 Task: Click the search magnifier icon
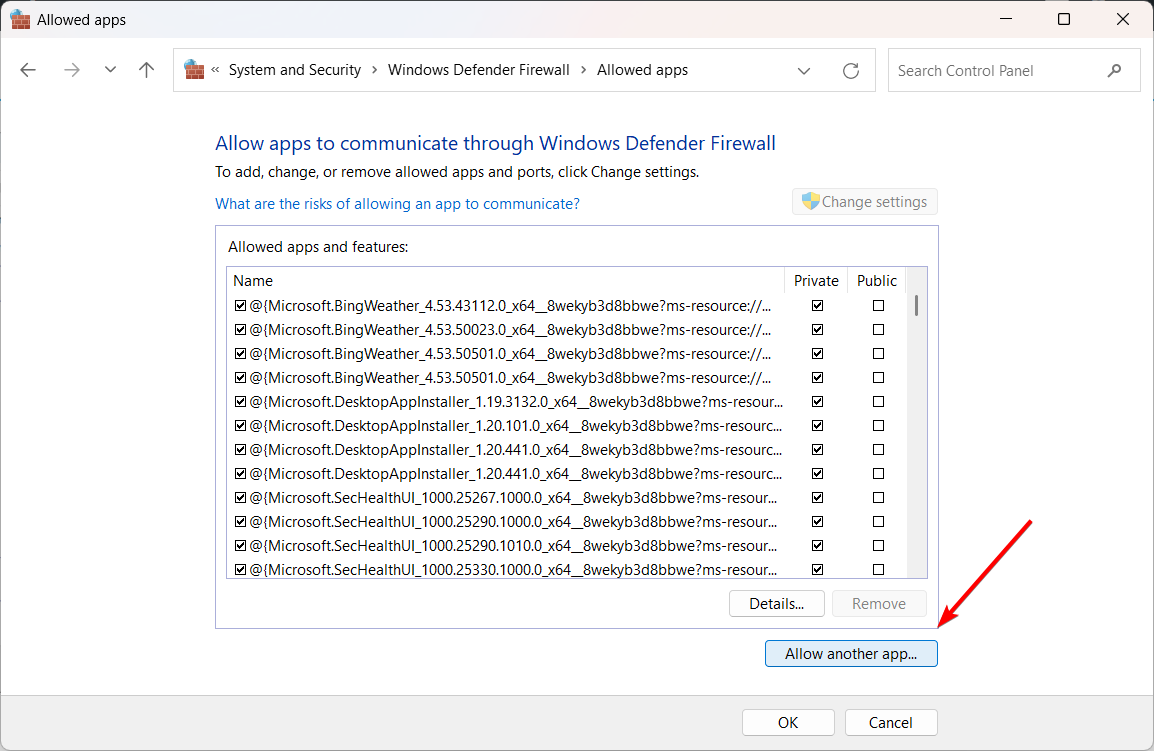tap(1115, 71)
